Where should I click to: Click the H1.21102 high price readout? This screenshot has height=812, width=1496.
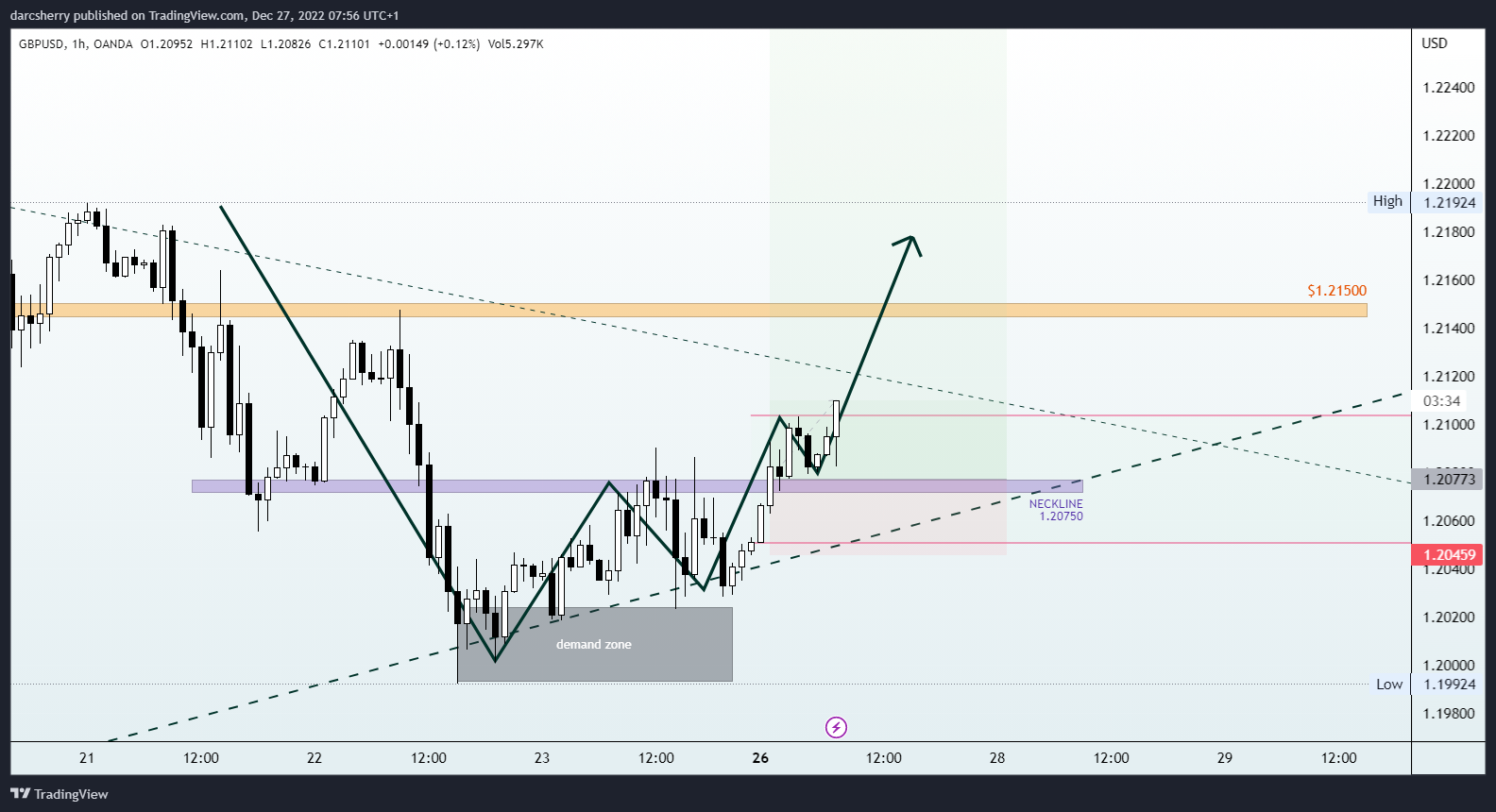[227, 44]
